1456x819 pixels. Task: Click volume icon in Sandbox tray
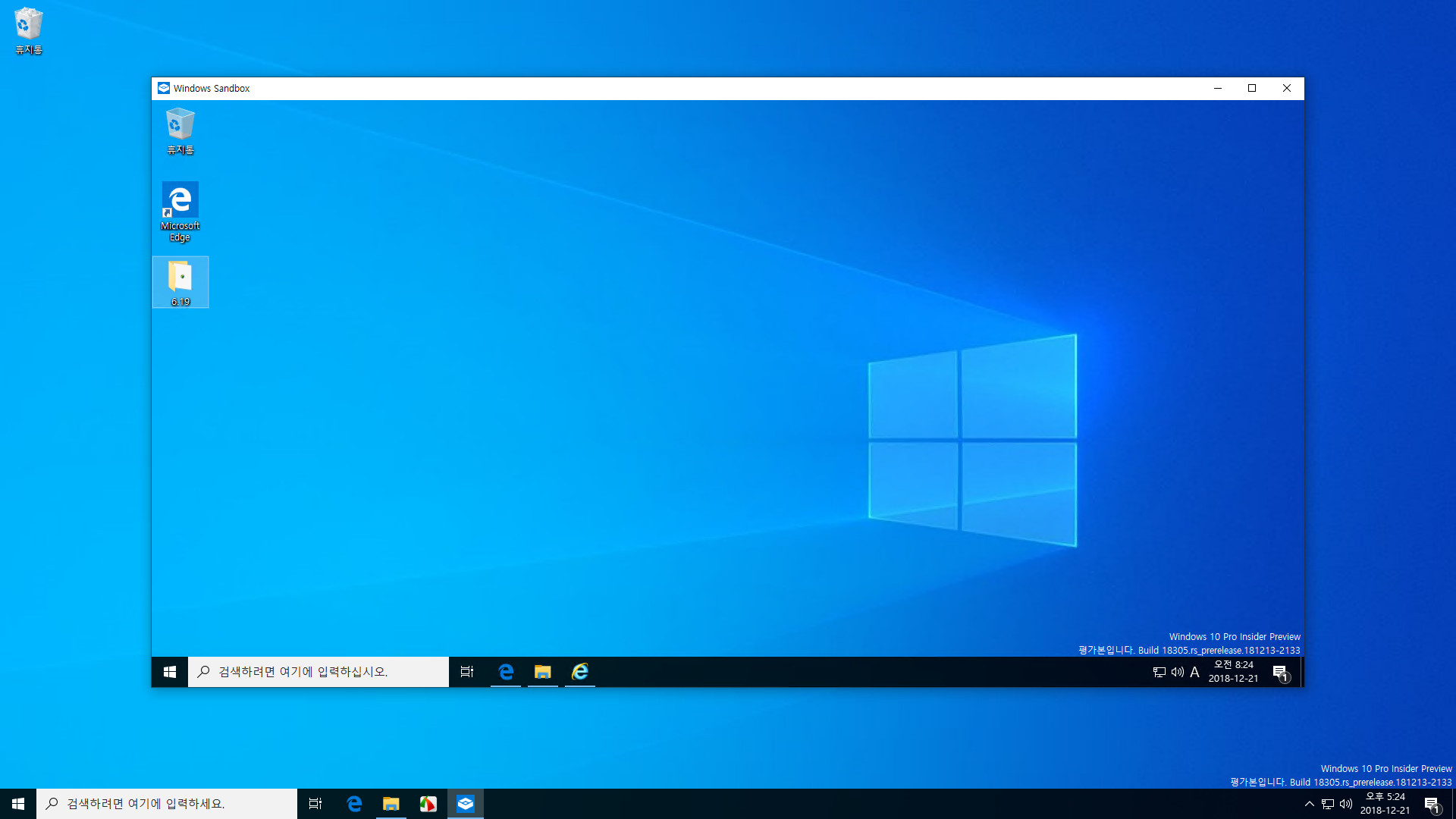(x=1178, y=672)
